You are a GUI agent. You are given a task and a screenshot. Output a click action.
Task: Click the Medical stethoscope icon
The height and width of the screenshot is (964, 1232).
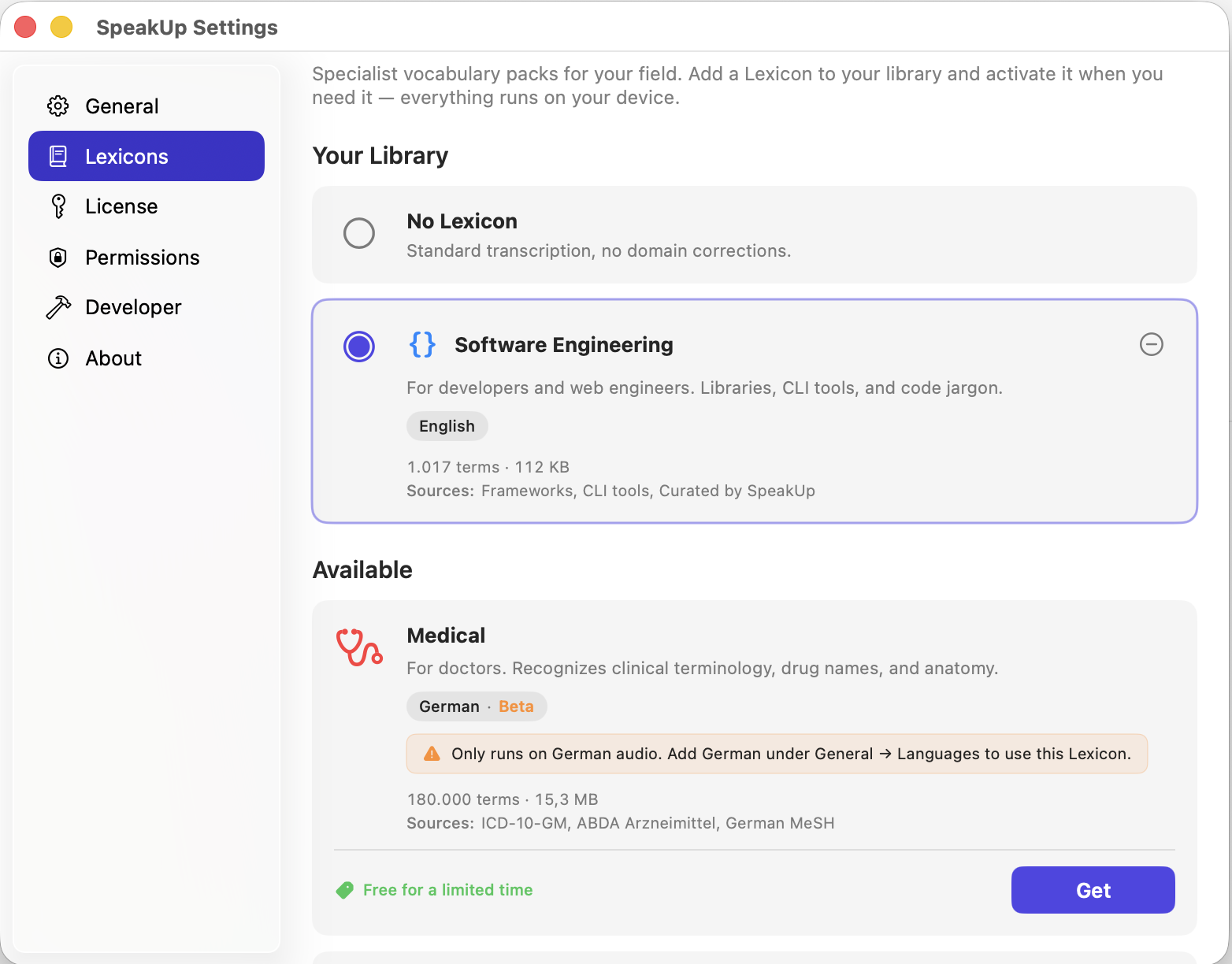[359, 647]
